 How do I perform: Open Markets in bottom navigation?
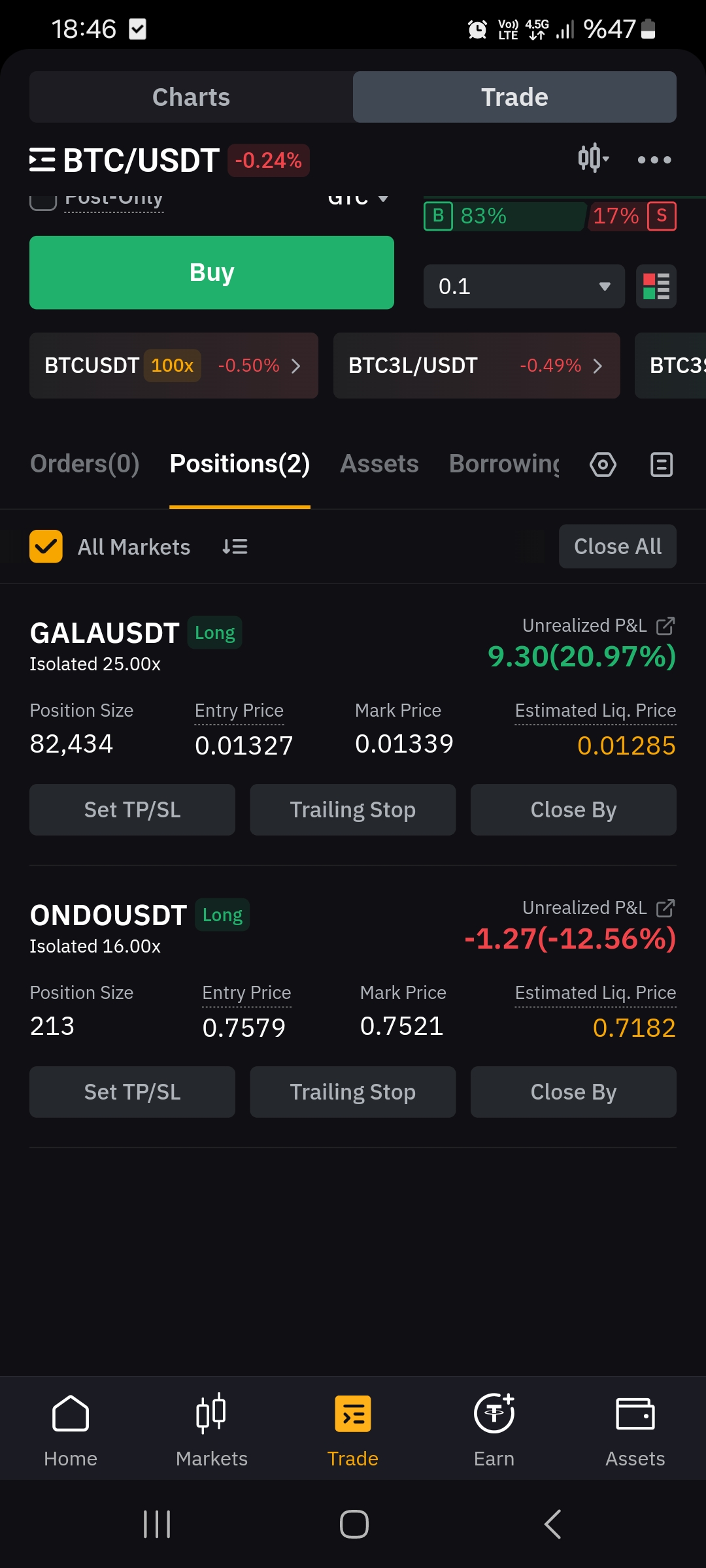212,1431
